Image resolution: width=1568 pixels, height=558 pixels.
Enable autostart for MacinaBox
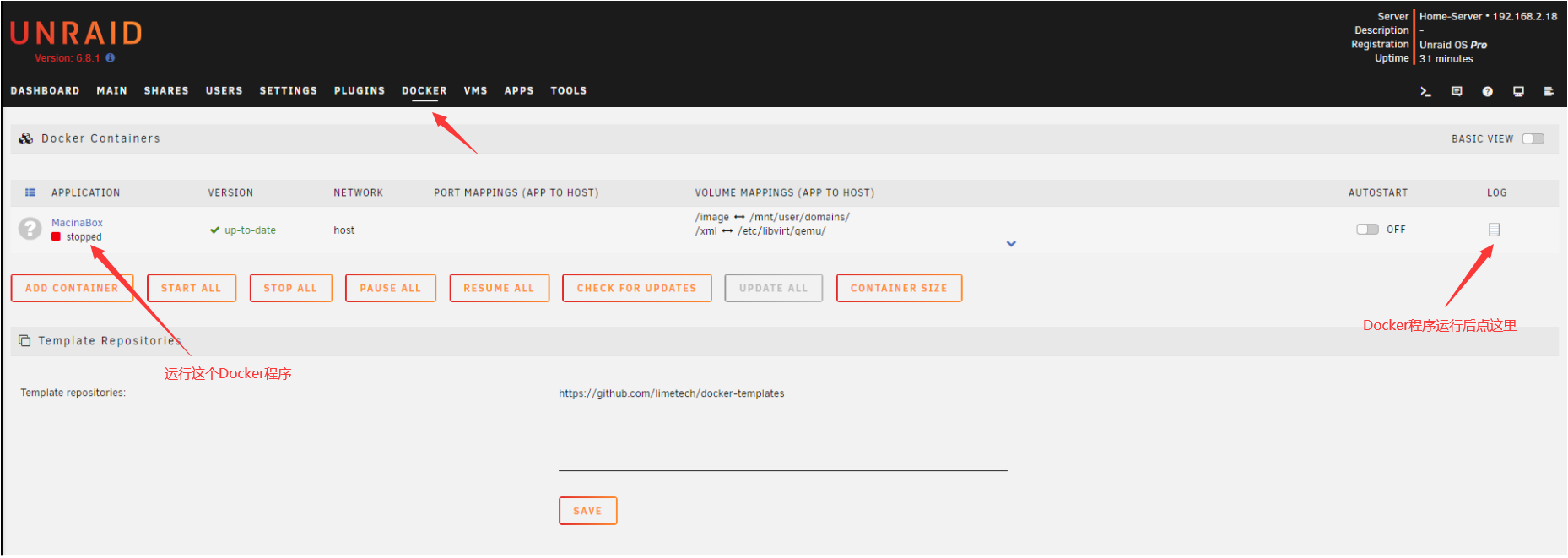(1367, 230)
